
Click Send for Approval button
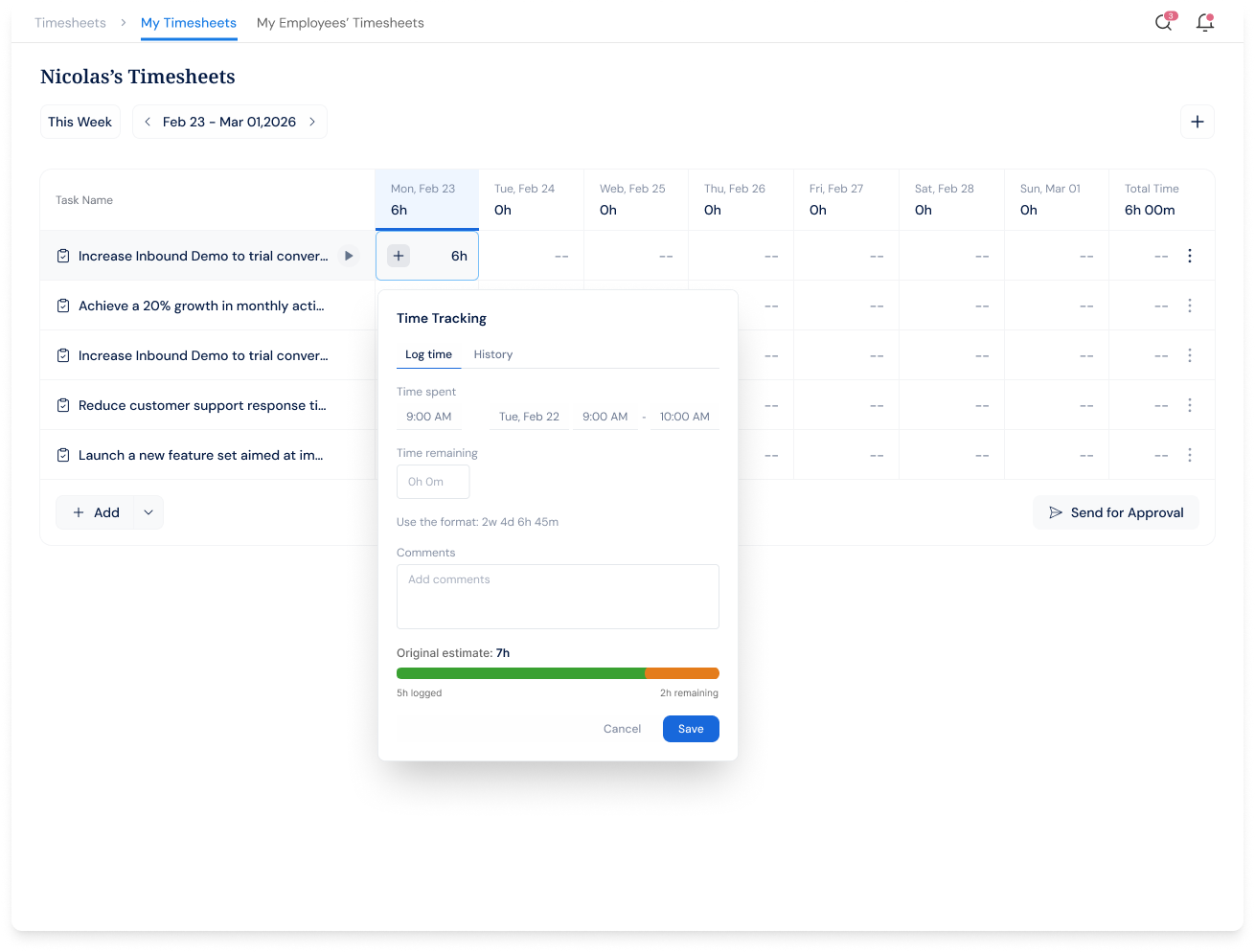coord(1116,512)
